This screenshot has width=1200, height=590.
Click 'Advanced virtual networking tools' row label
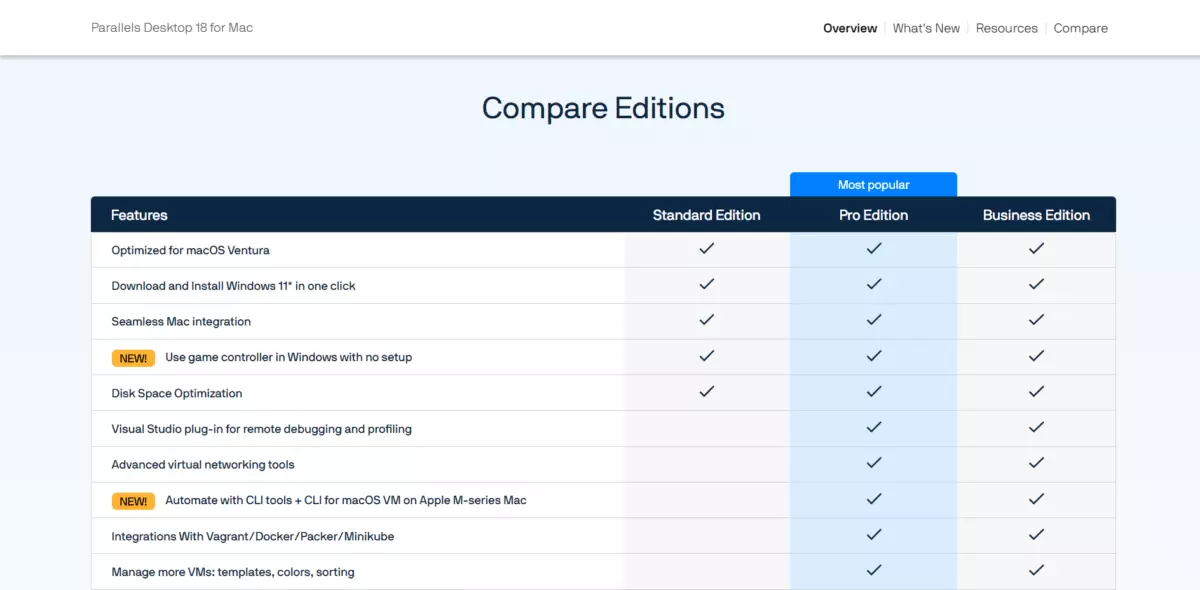click(x=203, y=465)
